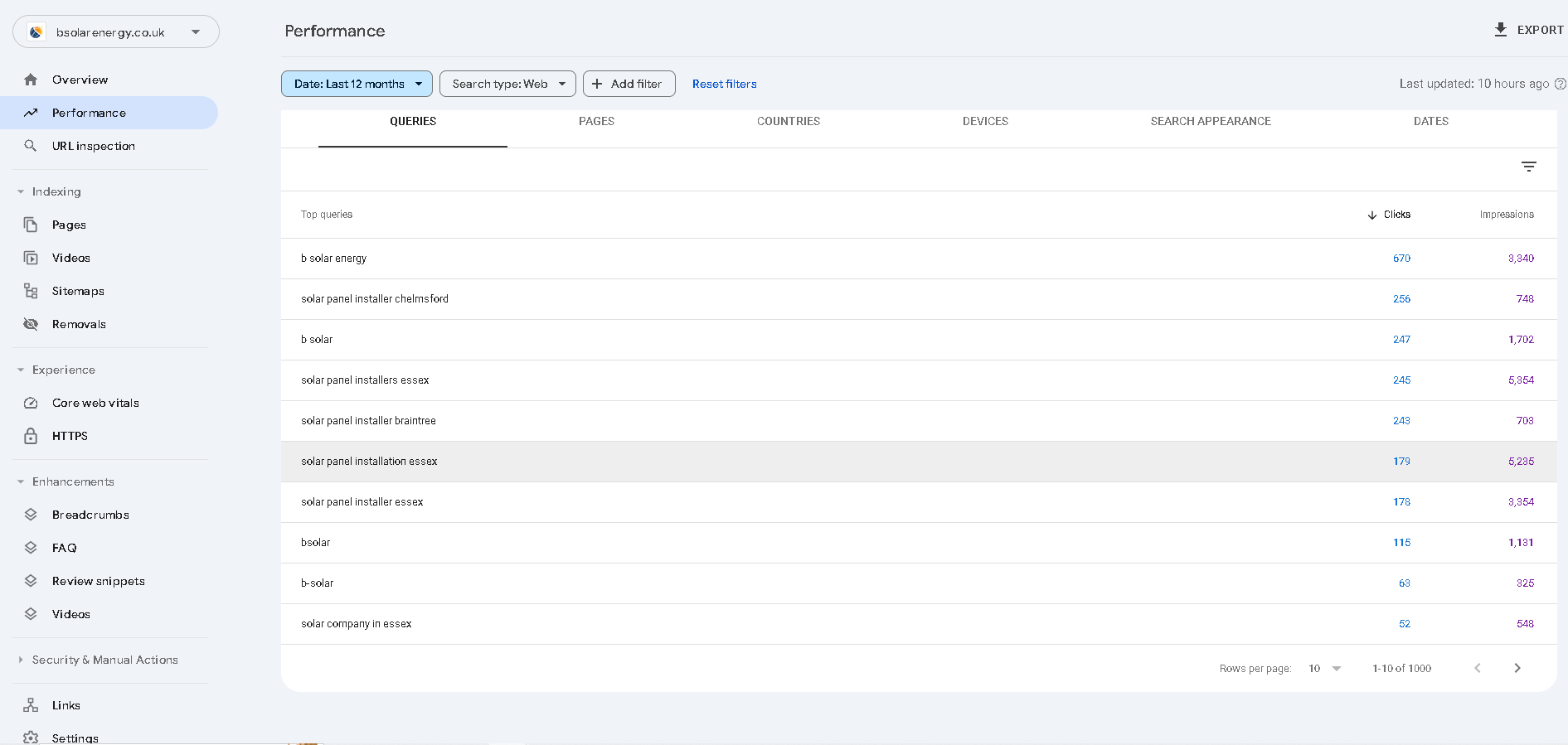Click the Core web vitals gauge icon

click(x=31, y=403)
